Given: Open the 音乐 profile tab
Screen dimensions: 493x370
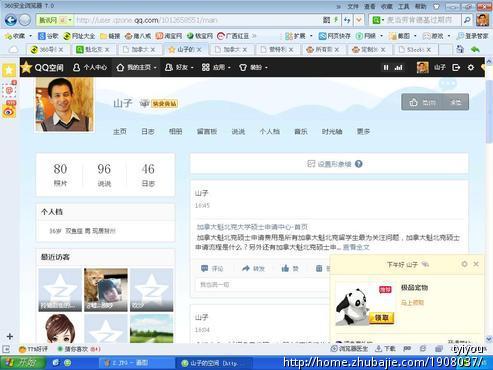Looking at the screenshot, I should [301, 132].
